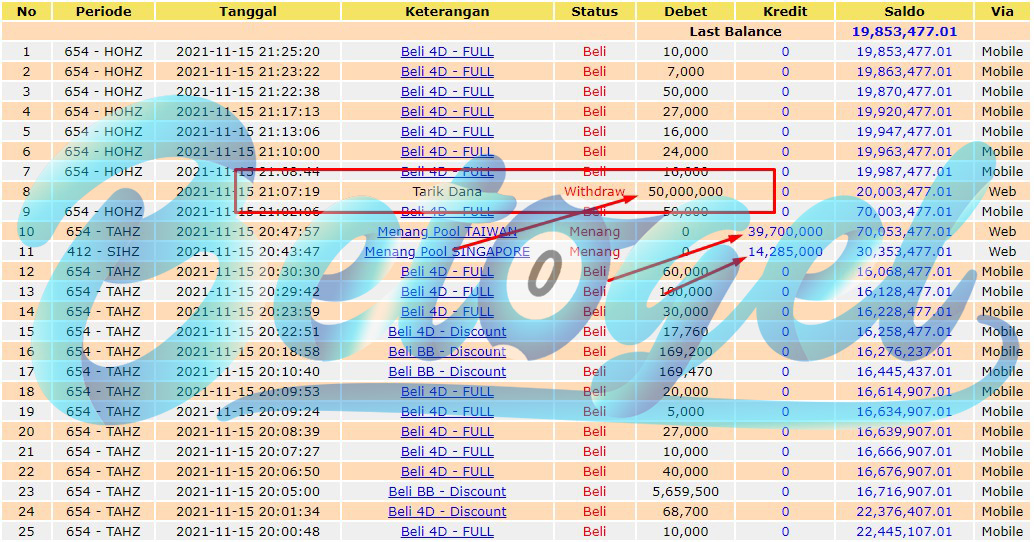This screenshot has width=1034, height=542.
Task: Click the 14,285,000 credit amount
Action: click(785, 251)
